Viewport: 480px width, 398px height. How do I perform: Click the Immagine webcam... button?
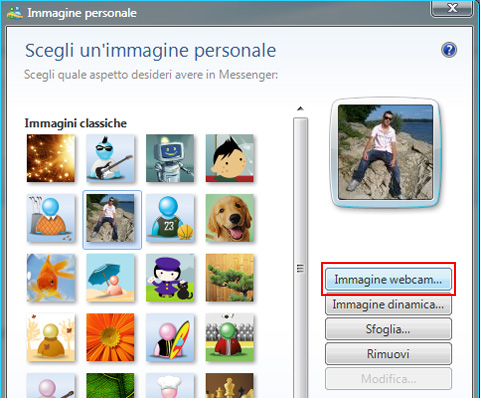click(388, 279)
